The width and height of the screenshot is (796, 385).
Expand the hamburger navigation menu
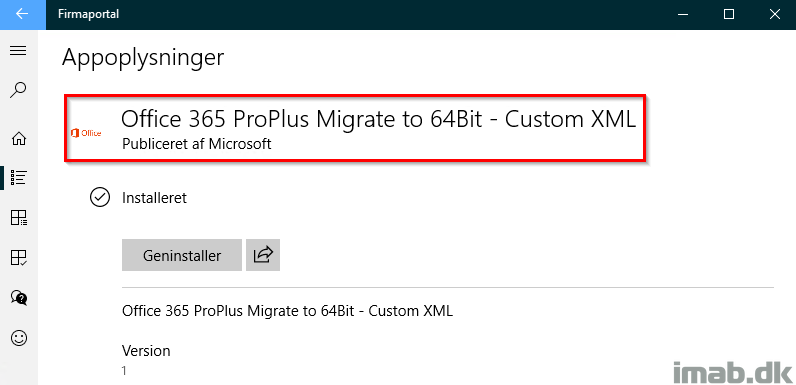click(18, 51)
